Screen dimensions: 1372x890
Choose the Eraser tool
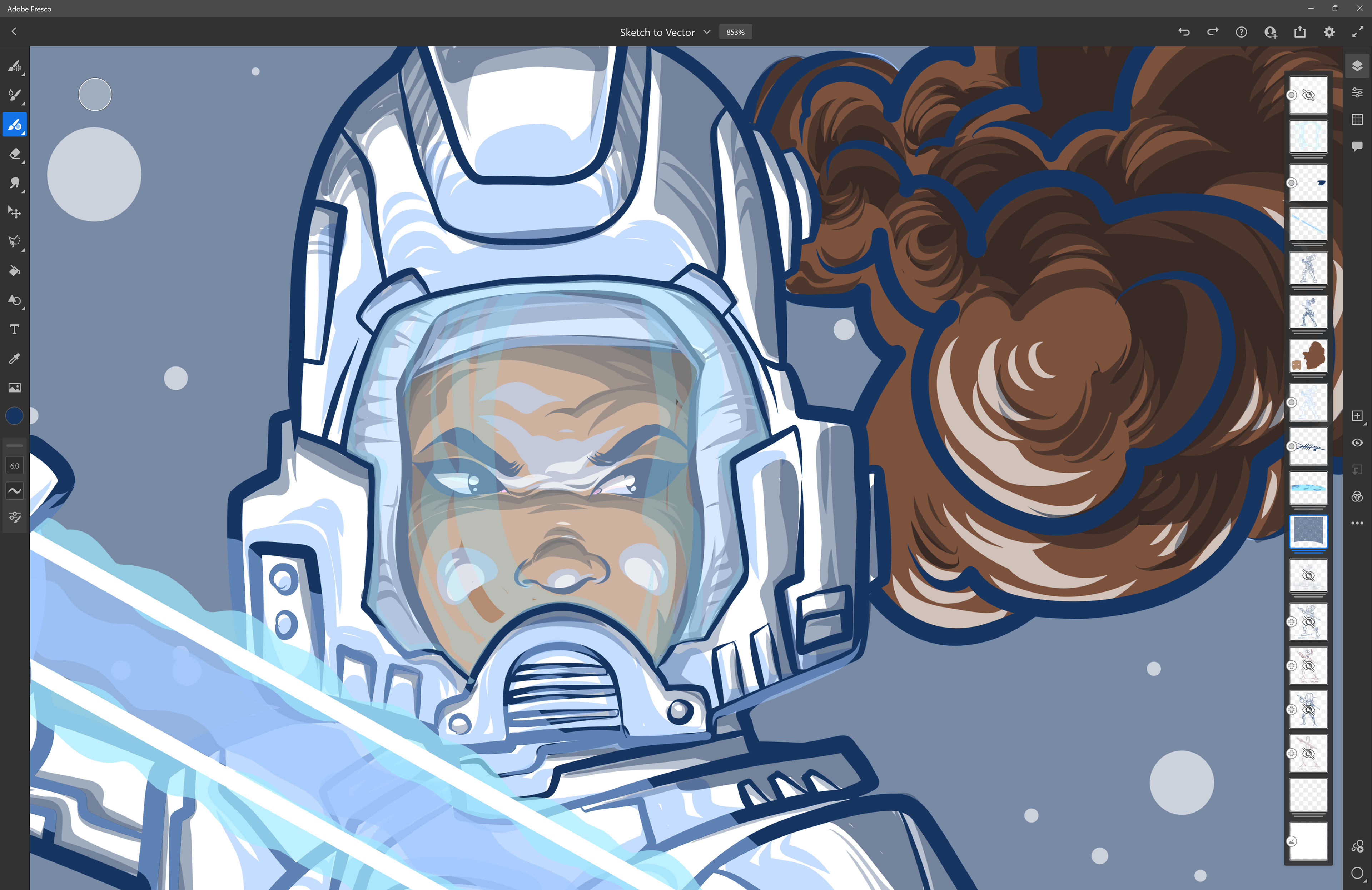click(x=14, y=154)
